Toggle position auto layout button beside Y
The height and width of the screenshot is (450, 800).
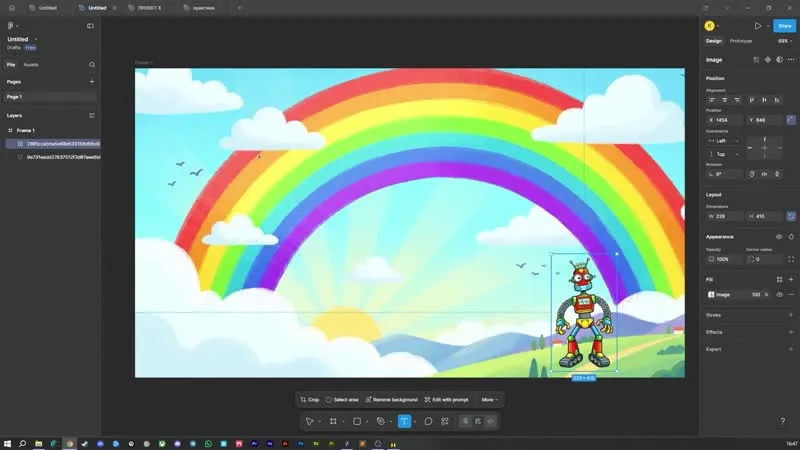(x=791, y=120)
